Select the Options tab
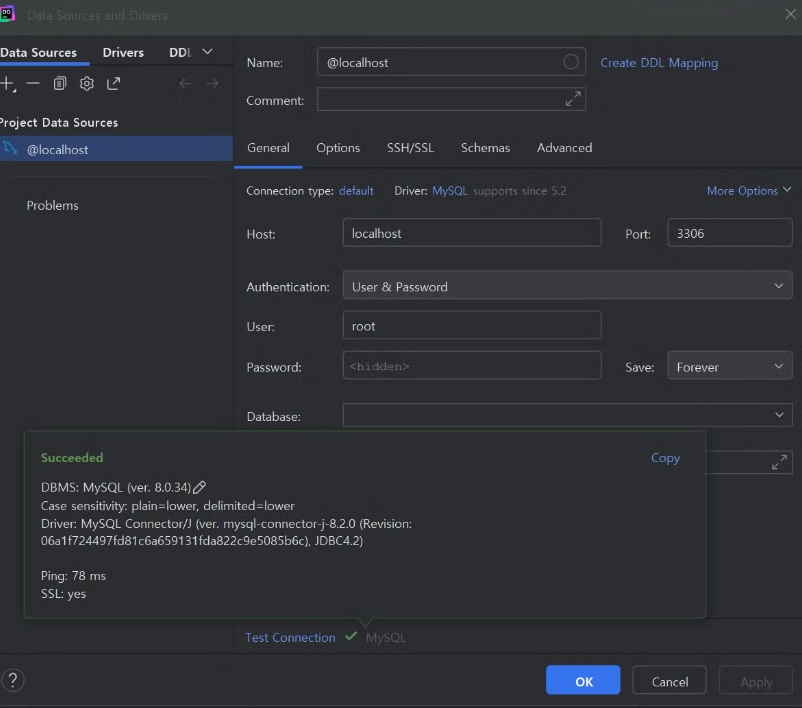 coord(338,148)
